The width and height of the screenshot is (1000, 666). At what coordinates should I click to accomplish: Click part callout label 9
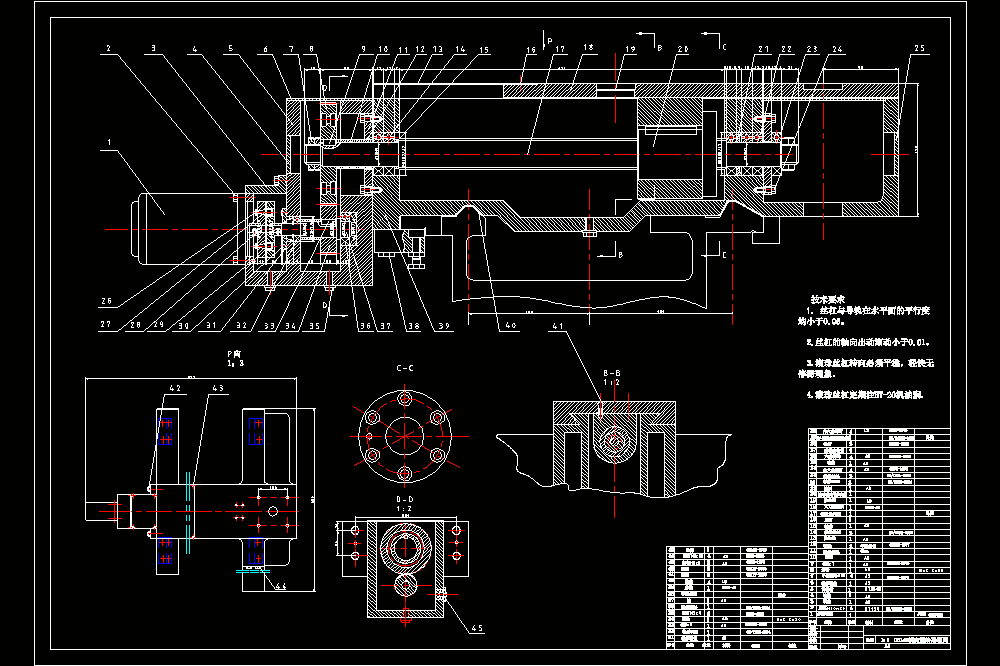(x=364, y=49)
